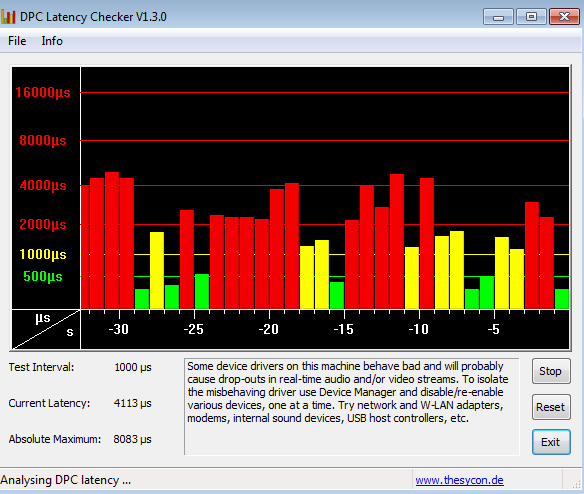Image resolution: width=584 pixels, height=494 pixels.
Task: Click the -5 second time axis marker
Action: (x=493, y=329)
